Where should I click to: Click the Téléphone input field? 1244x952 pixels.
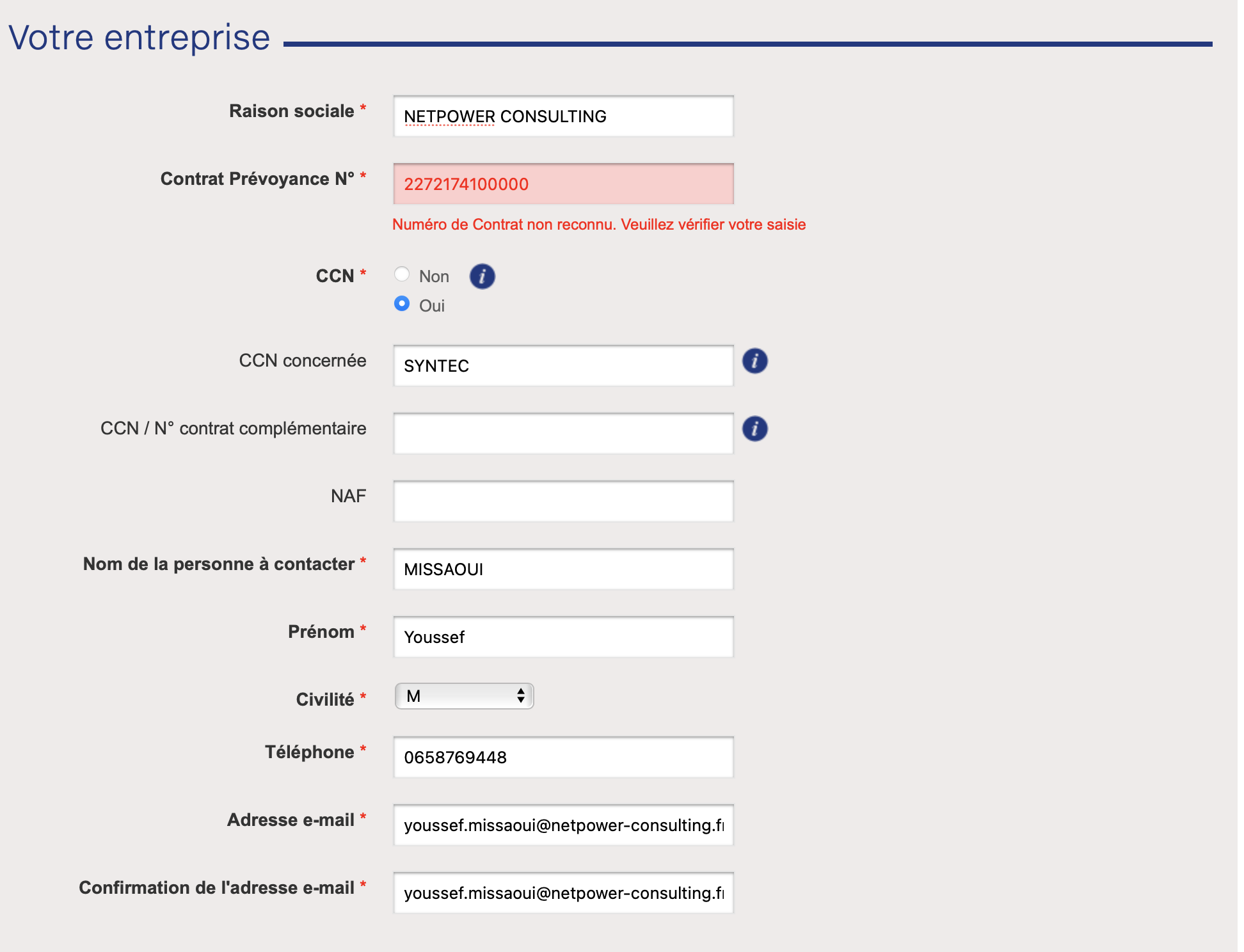click(563, 758)
